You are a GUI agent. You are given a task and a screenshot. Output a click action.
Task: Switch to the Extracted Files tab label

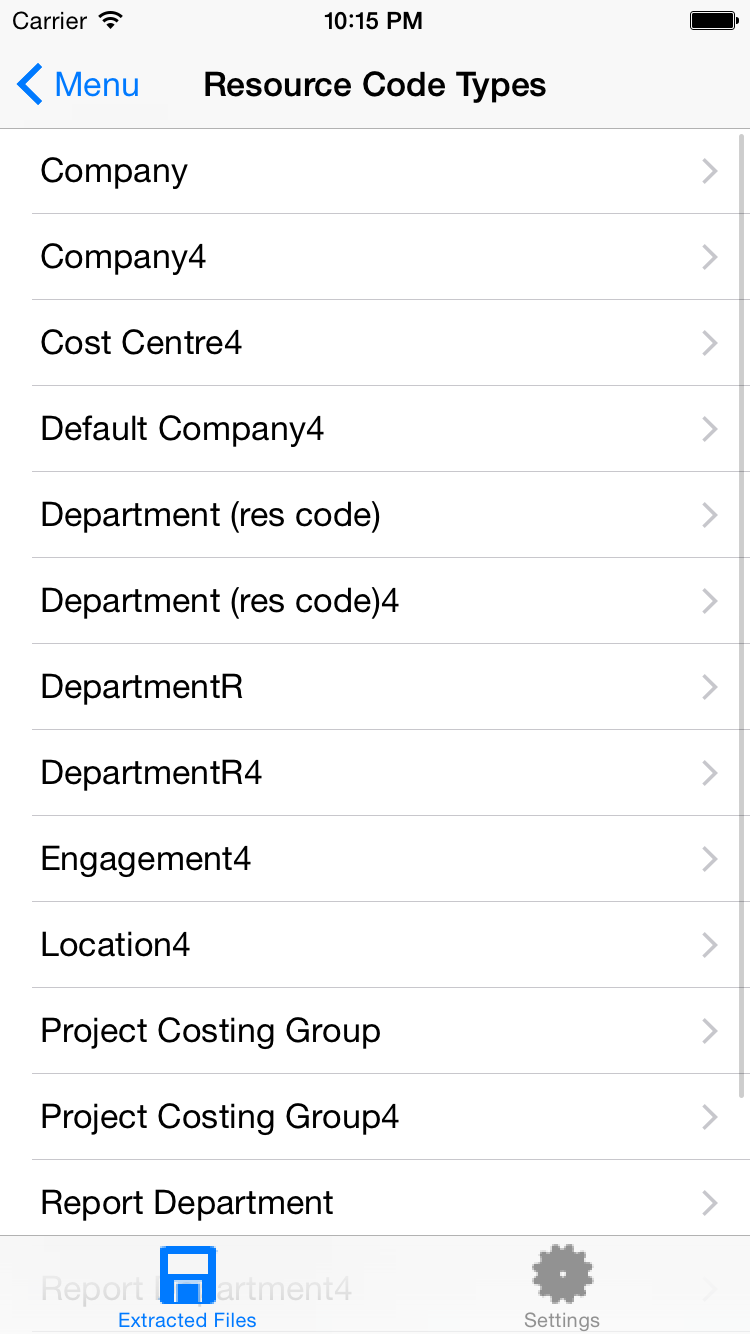tap(187, 1320)
